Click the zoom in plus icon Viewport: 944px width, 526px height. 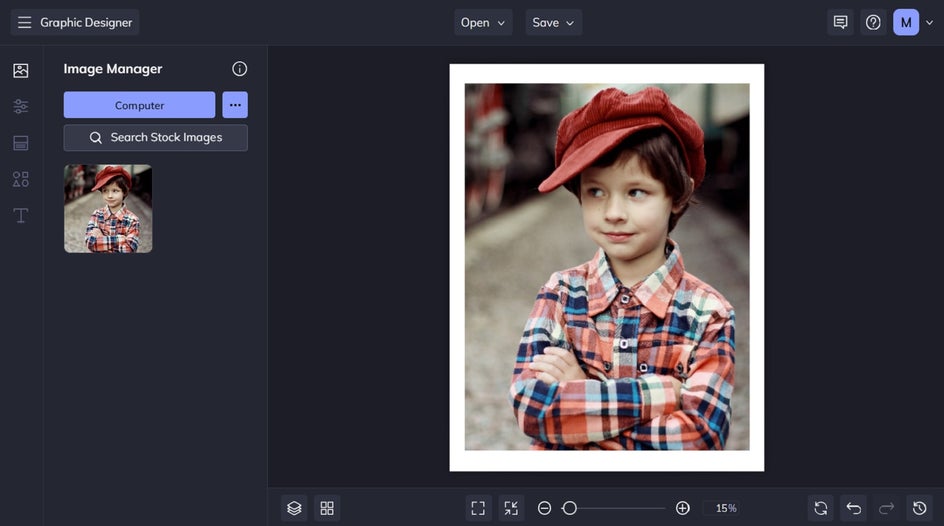pyautogui.click(x=683, y=508)
